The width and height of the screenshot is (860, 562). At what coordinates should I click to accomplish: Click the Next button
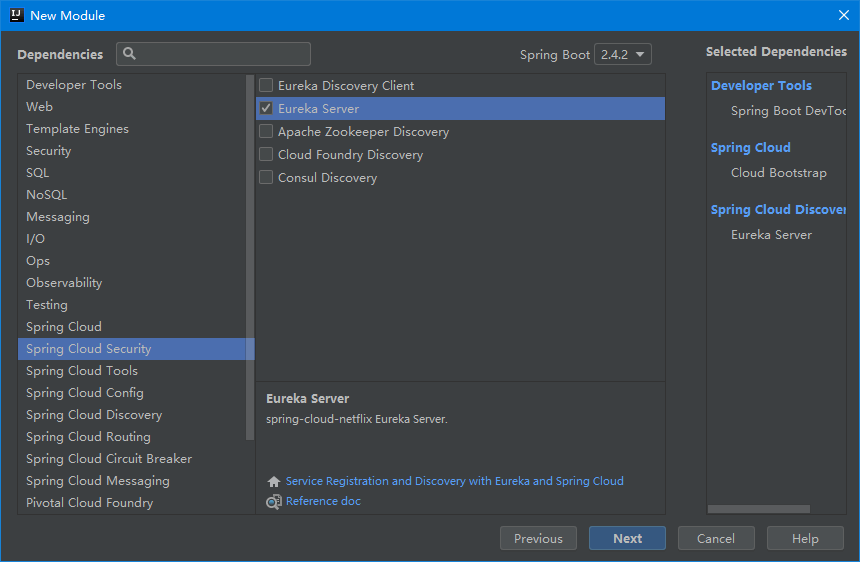click(x=627, y=538)
